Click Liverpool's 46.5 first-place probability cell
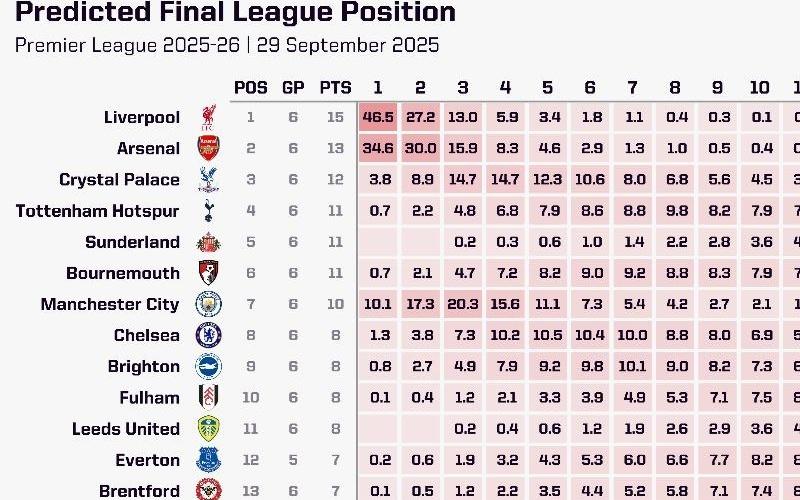 click(378, 117)
